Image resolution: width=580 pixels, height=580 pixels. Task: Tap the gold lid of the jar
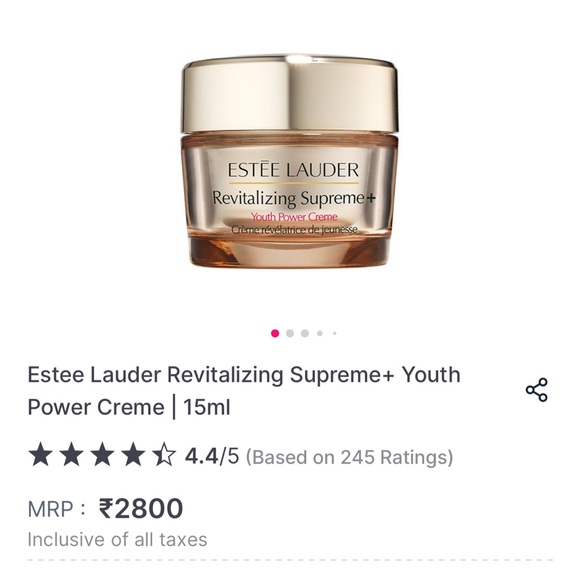click(x=290, y=95)
